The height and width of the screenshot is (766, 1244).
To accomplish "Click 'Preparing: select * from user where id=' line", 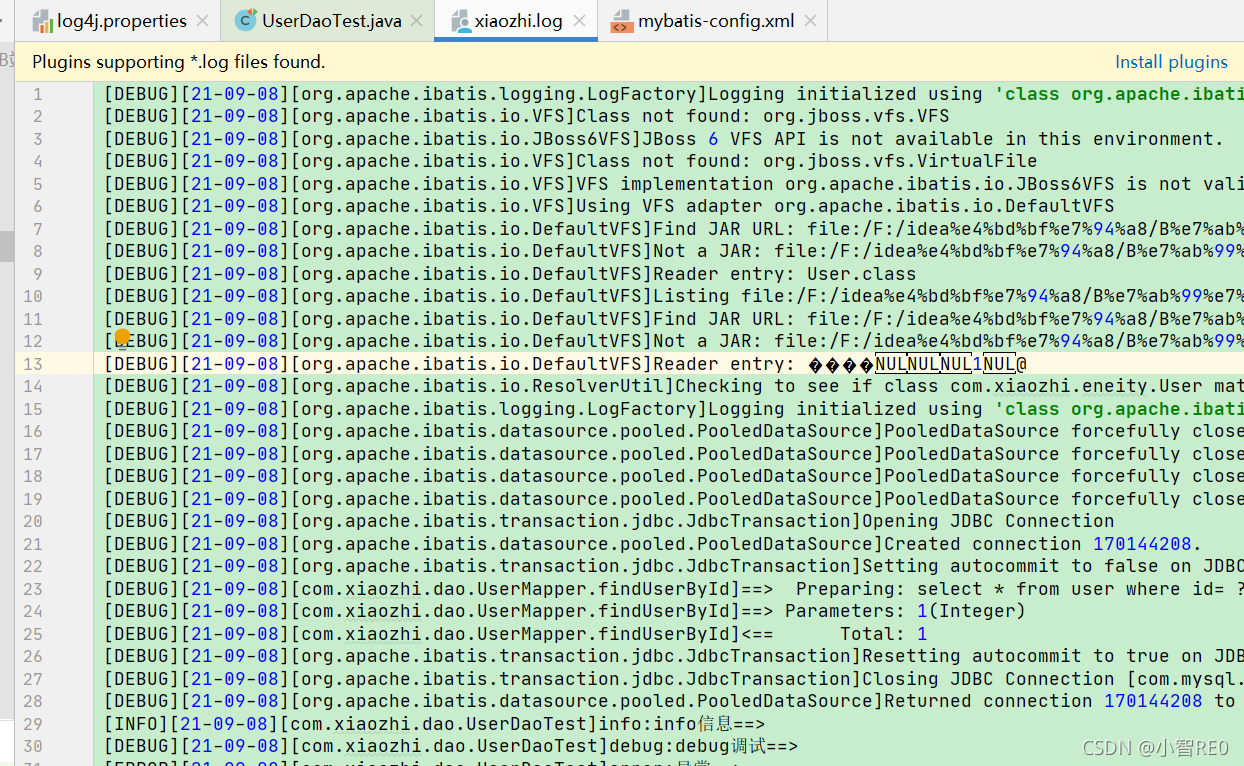I will tap(673, 589).
